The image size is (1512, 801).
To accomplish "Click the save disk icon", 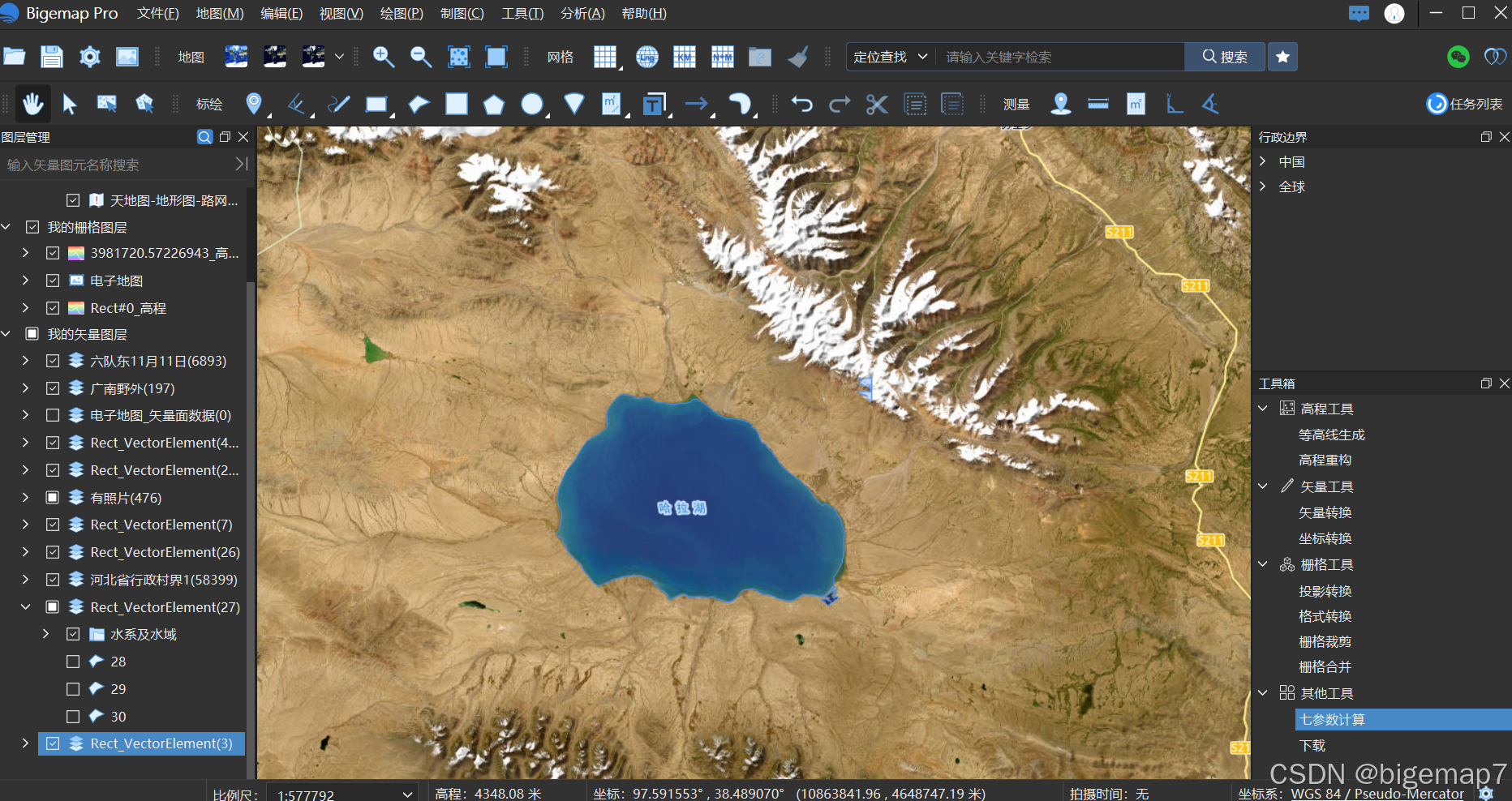I will pyautogui.click(x=52, y=57).
